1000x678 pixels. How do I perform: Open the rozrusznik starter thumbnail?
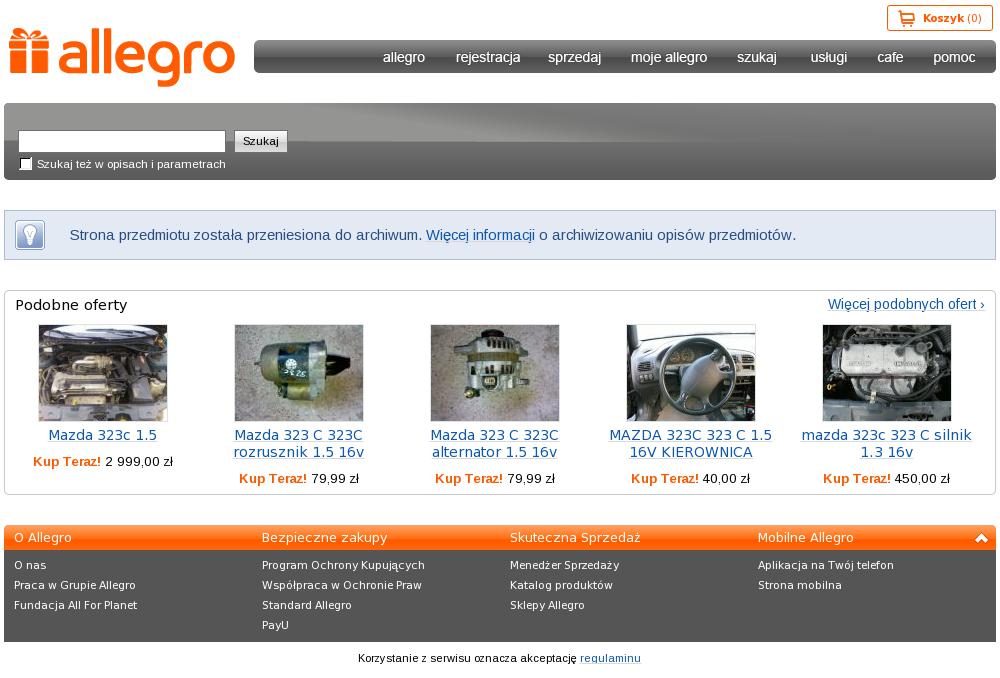click(298, 372)
